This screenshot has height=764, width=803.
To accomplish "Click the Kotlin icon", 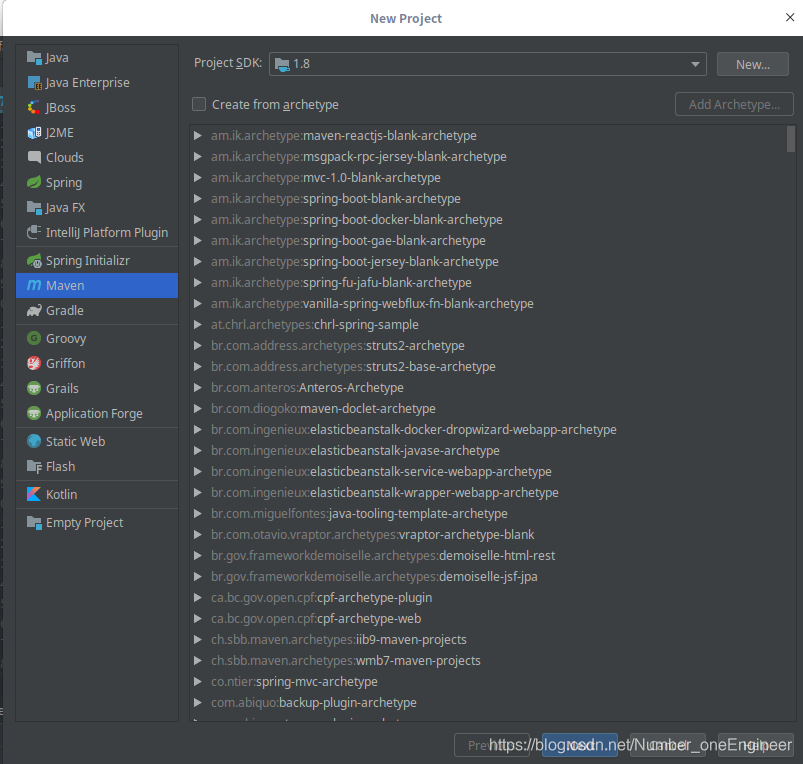I will click(34, 495).
